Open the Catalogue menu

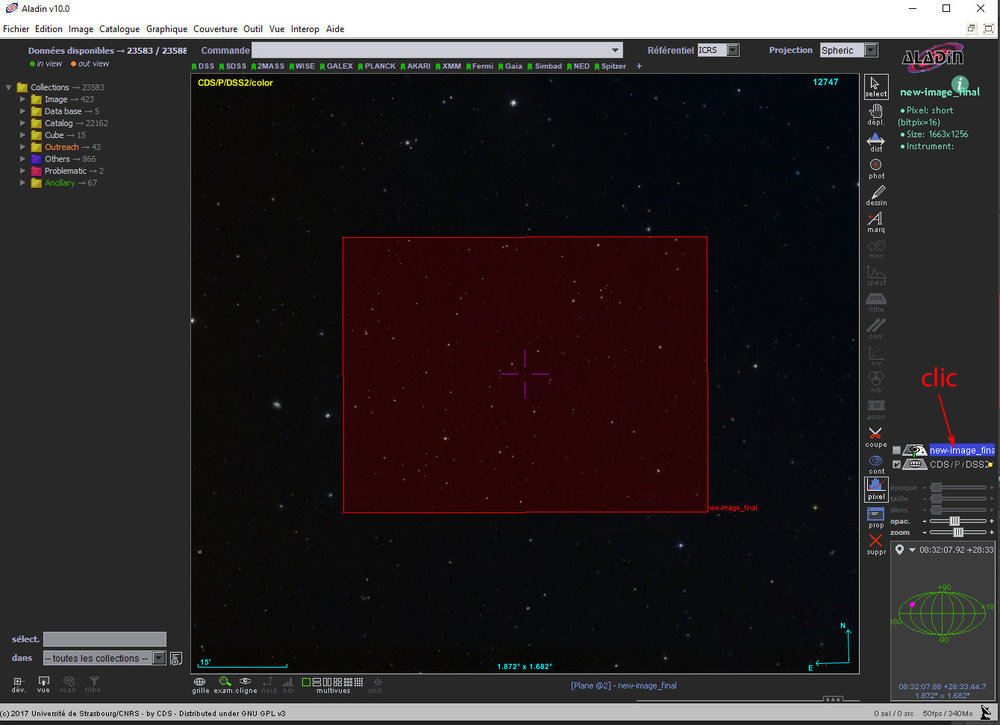pos(120,29)
